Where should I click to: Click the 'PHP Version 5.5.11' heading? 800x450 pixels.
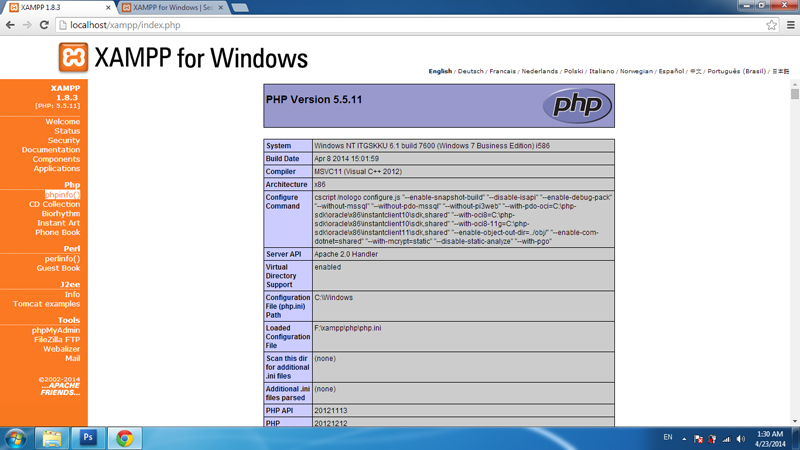pos(314,99)
